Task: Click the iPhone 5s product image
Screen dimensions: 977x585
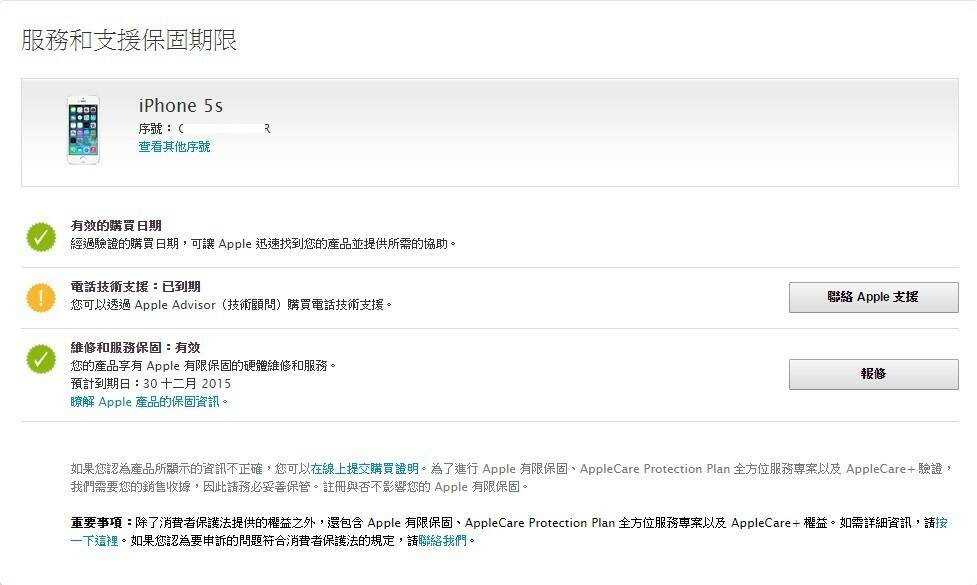Action: click(83, 129)
